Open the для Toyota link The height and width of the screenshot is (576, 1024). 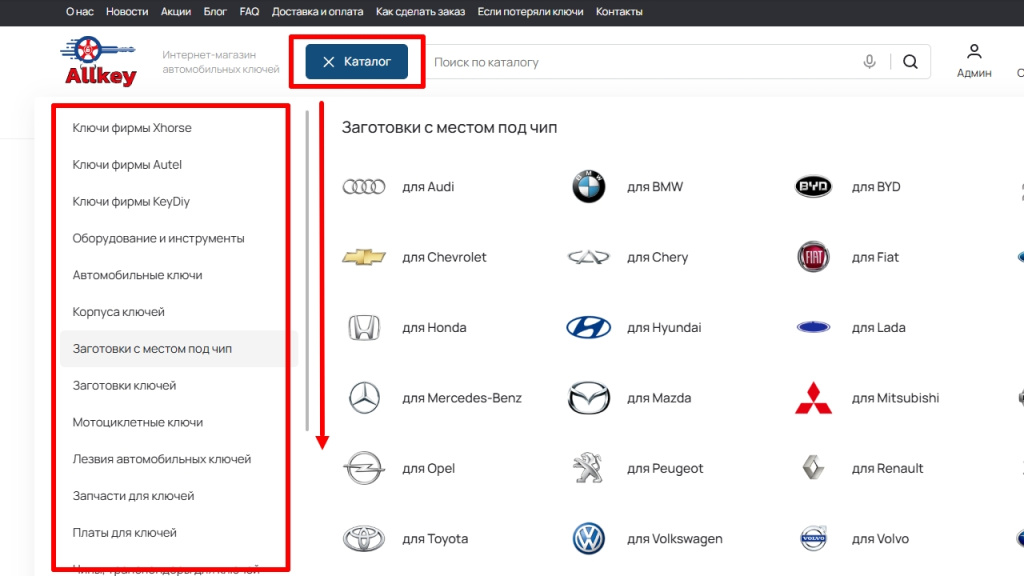coord(434,539)
